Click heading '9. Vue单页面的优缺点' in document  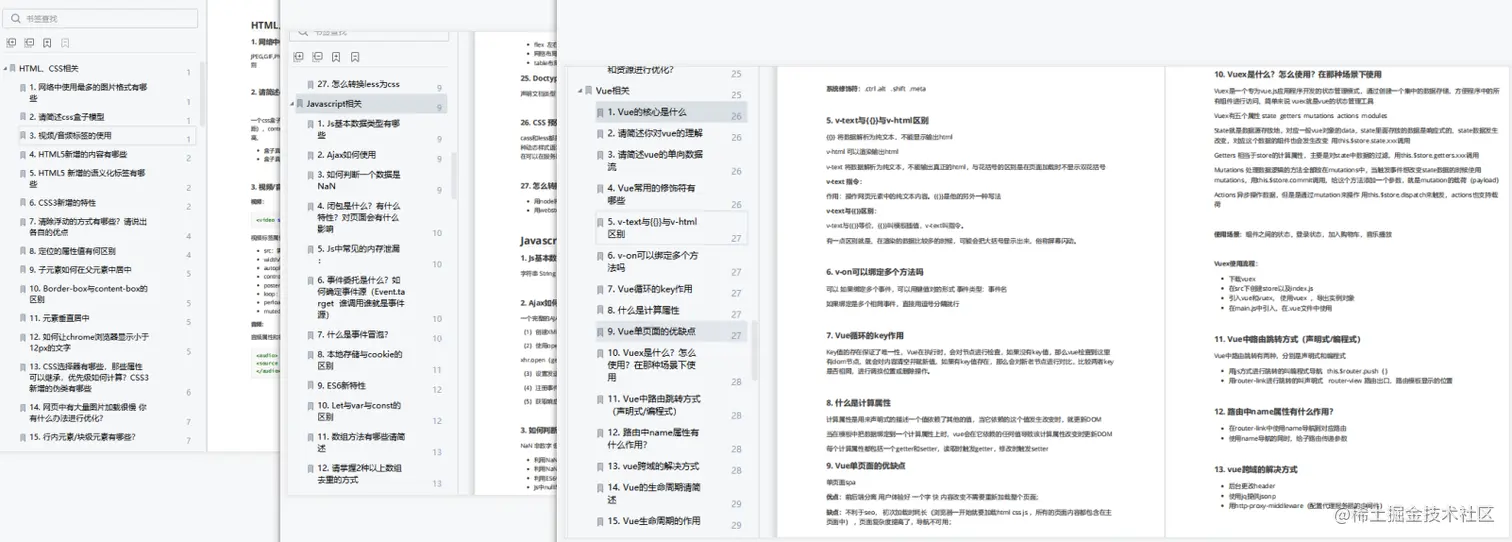pos(866,465)
